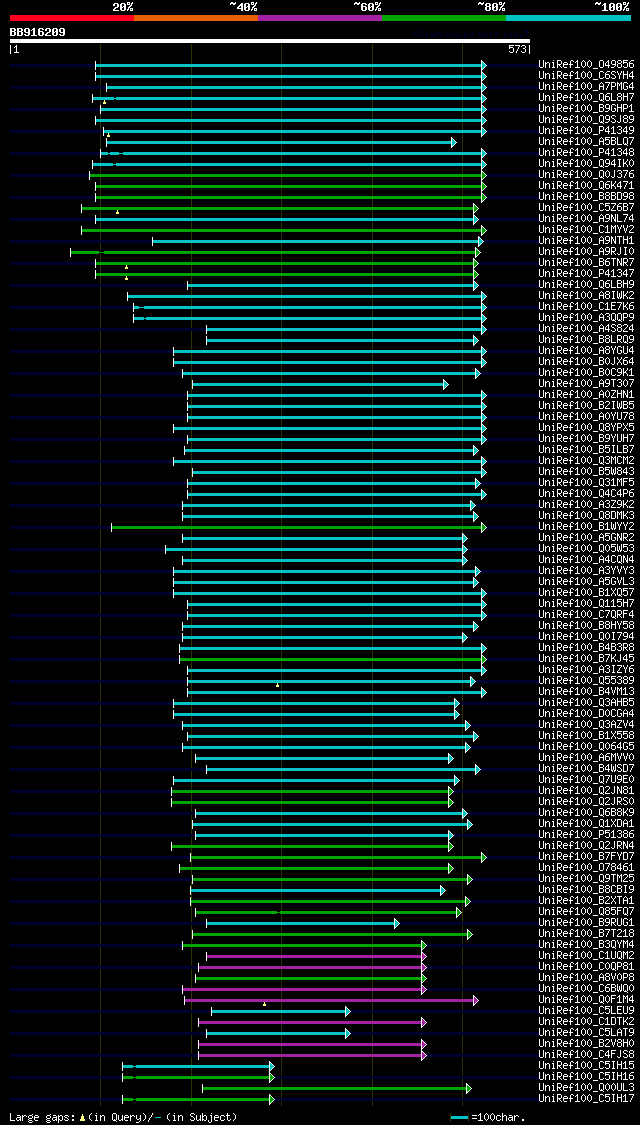Viewport: 640px width, 1125px height.
Task: Click the Large gaps legend text
Action: tap(123, 1118)
